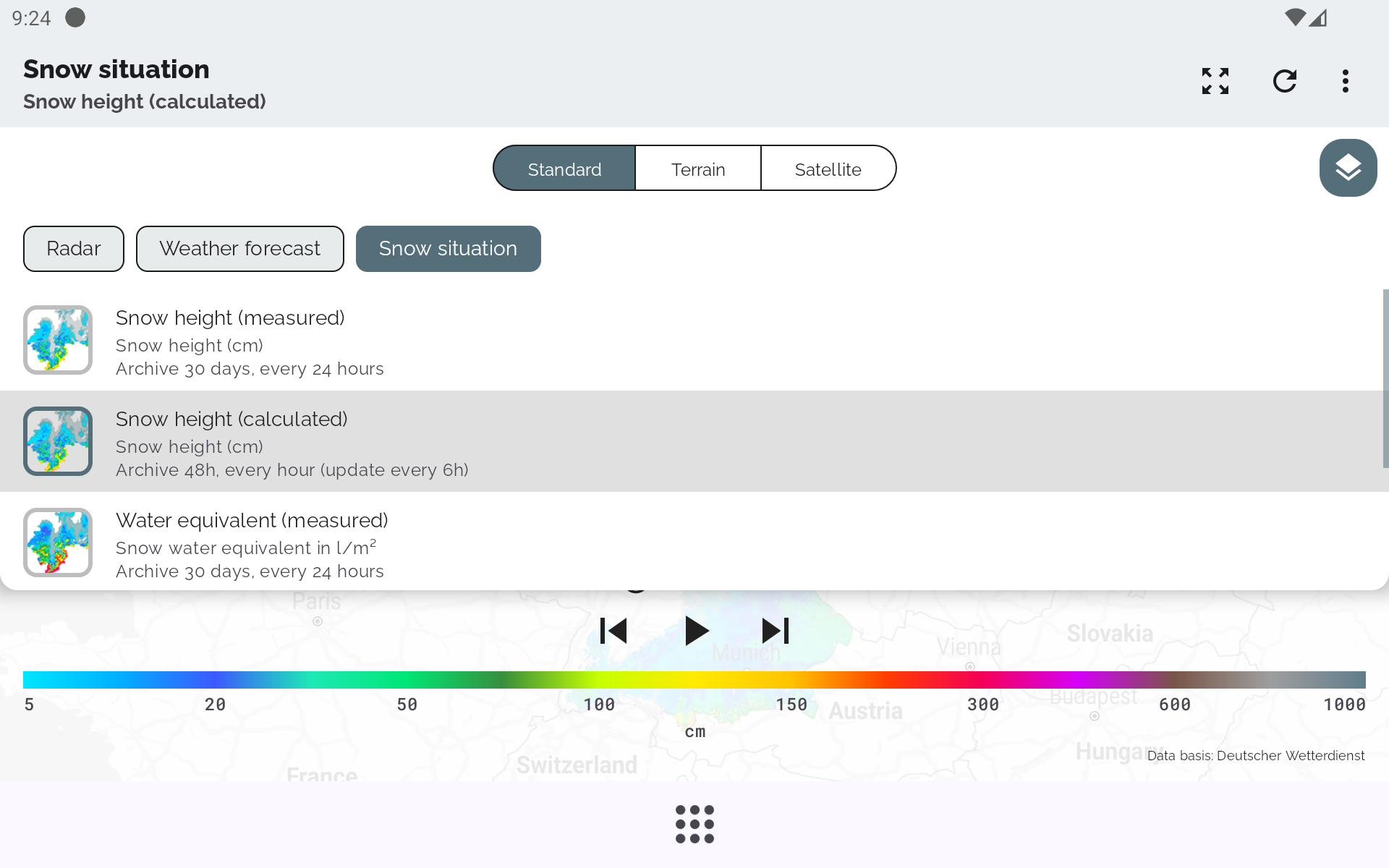Tap the fullscreen expand icon
1389x868 pixels.
[1215, 81]
